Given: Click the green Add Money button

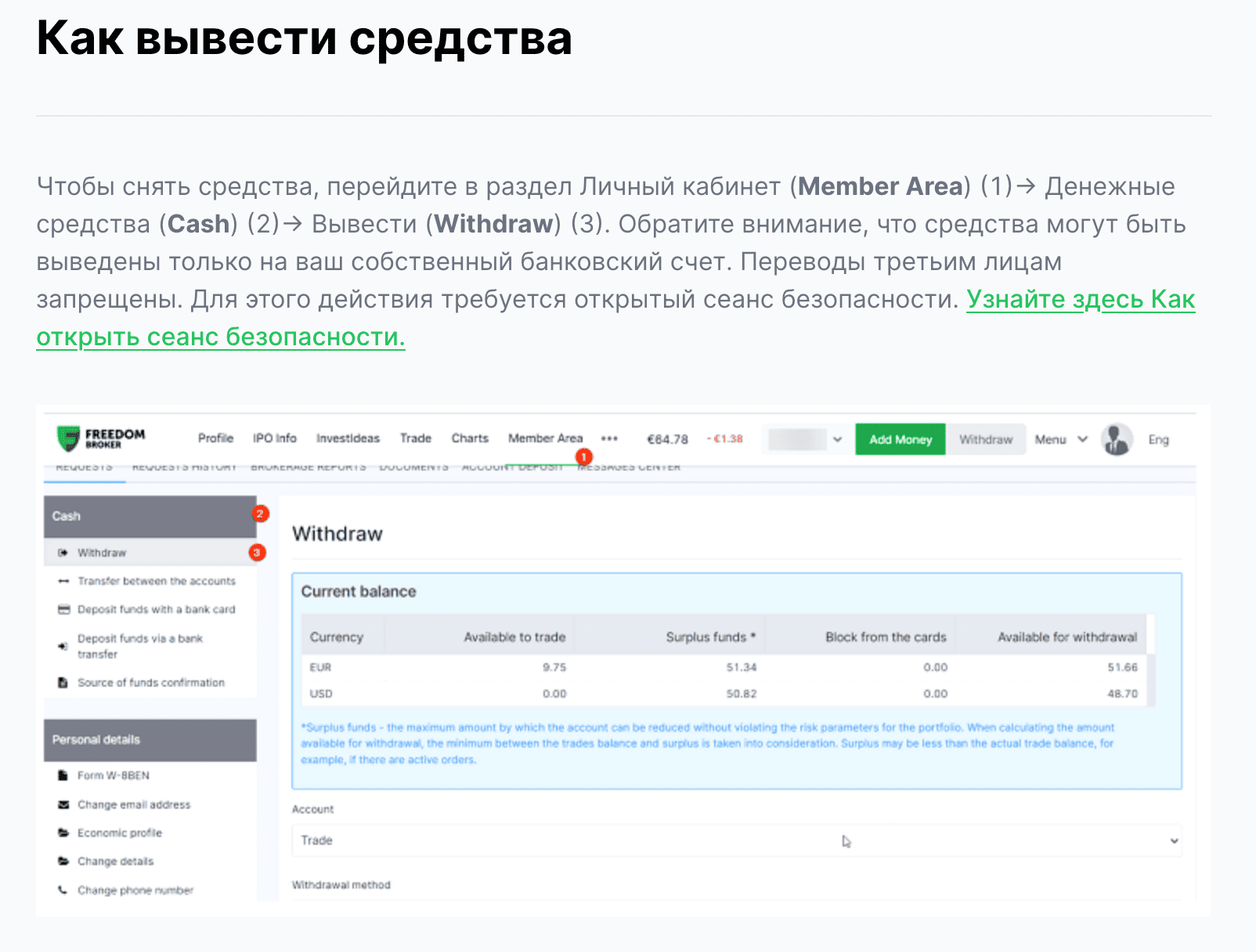Looking at the screenshot, I should [x=900, y=439].
